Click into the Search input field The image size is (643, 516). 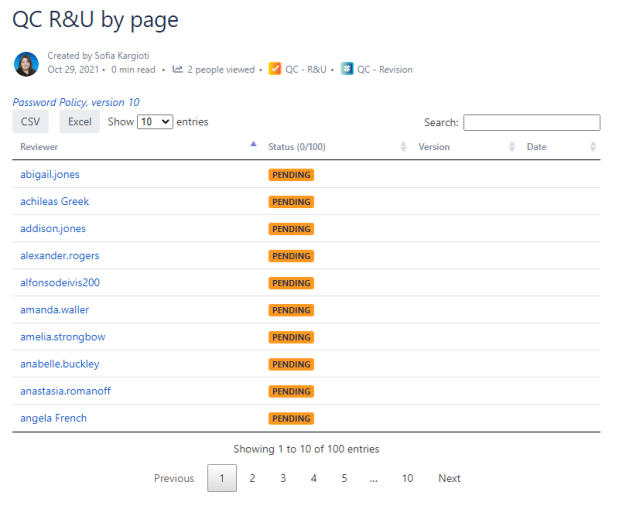[x=531, y=123]
